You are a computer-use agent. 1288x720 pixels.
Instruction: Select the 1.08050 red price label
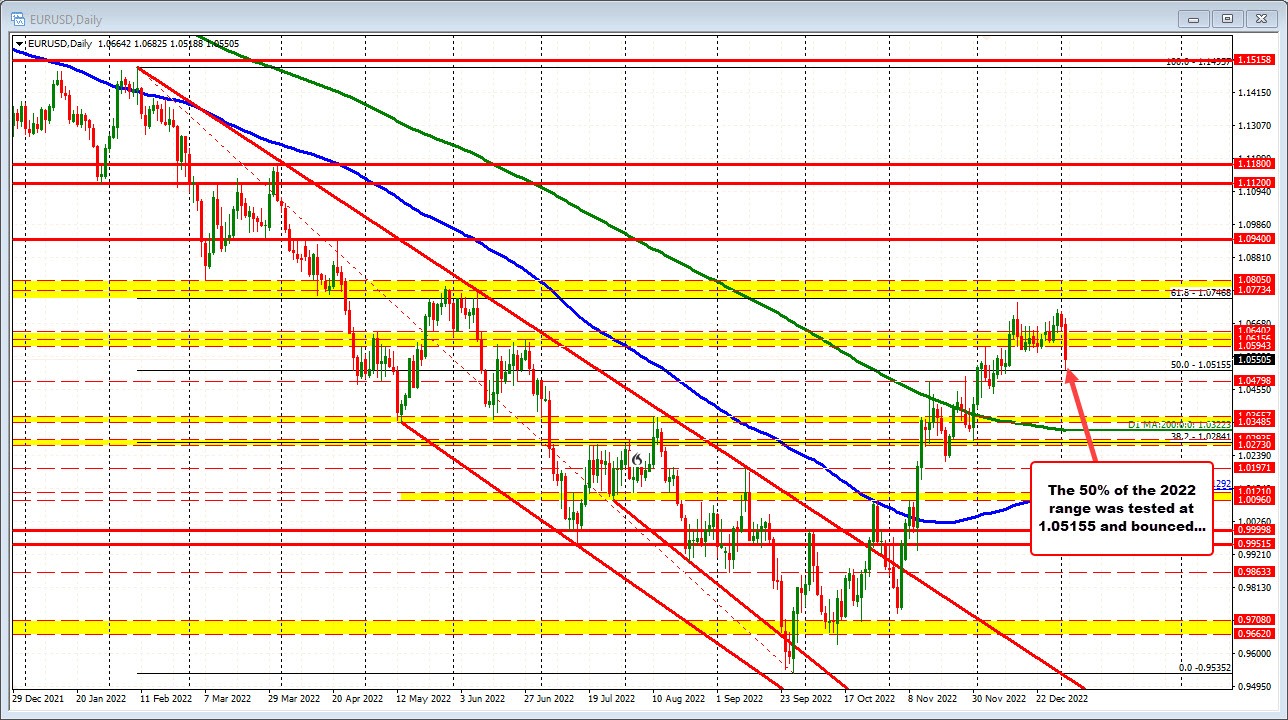[x=1254, y=280]
